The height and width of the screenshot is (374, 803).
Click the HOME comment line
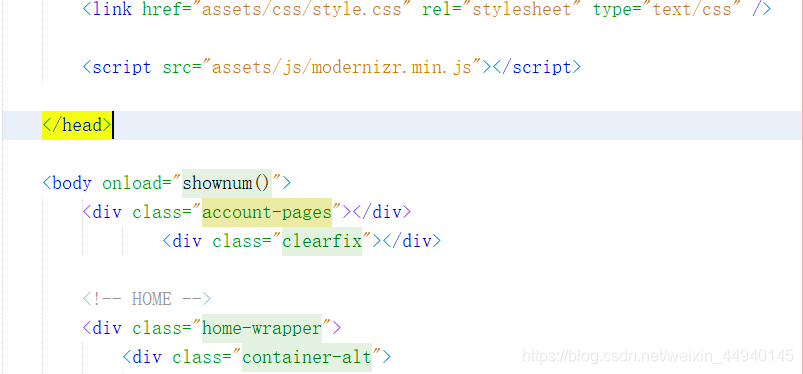[146, 299]
